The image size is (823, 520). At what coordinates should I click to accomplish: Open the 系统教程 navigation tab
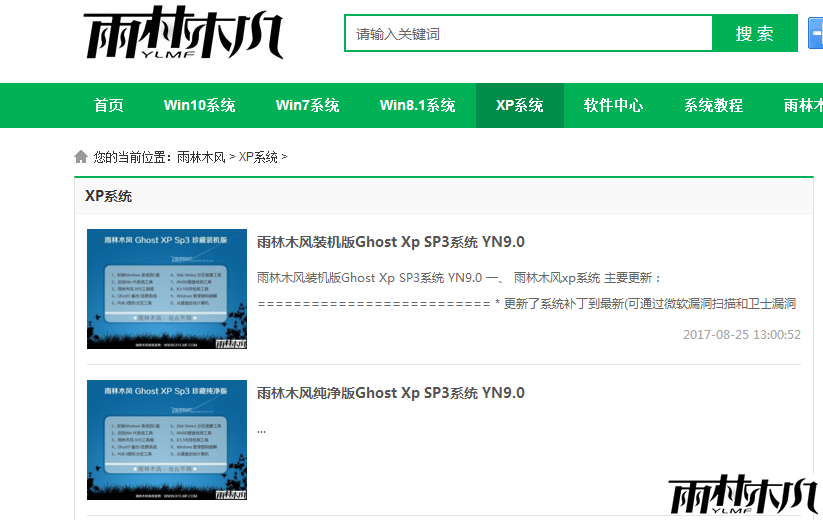pyautogui.click(x=713, y=105)
